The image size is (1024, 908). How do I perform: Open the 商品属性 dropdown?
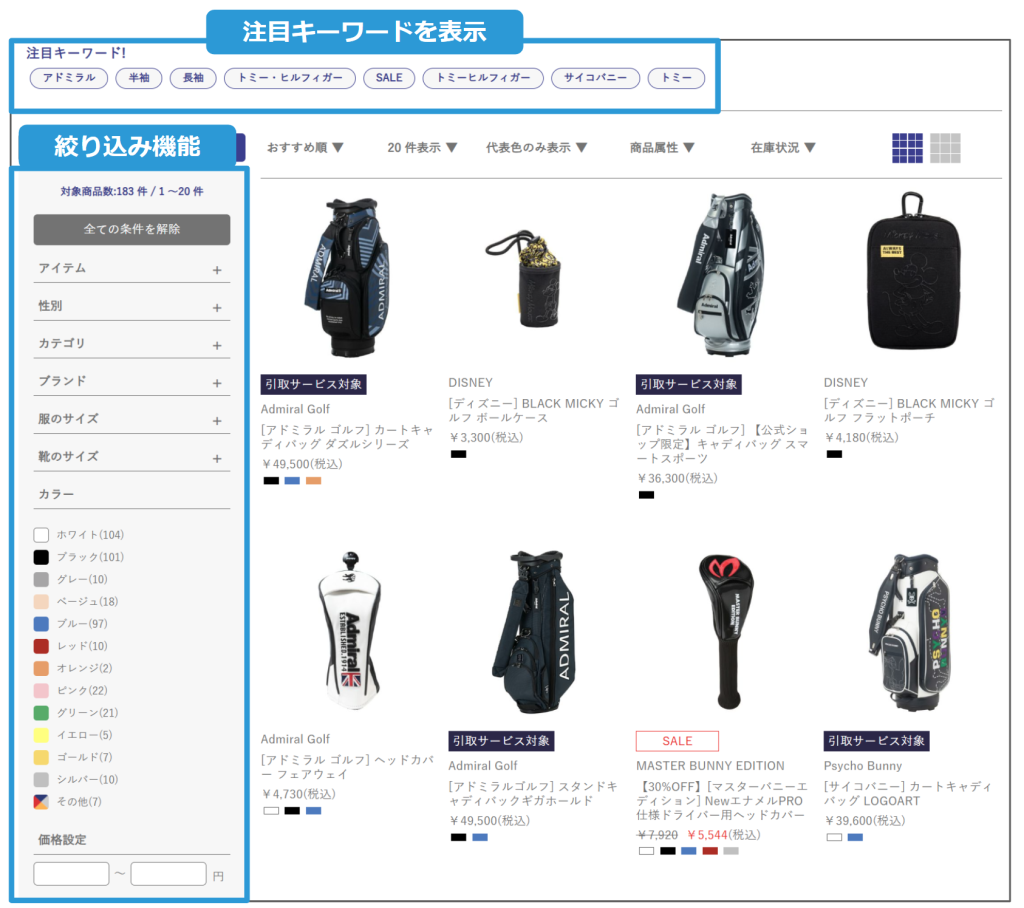(662, 148)
